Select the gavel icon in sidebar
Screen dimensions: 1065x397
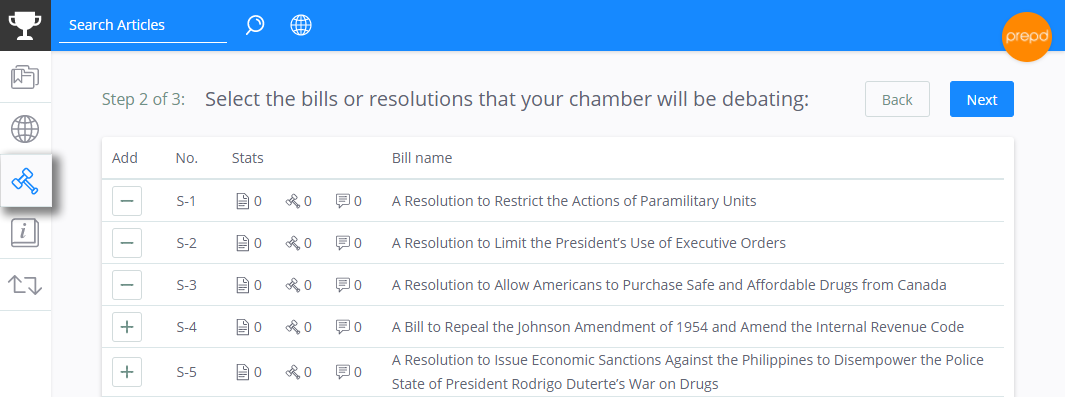point(25,181)
